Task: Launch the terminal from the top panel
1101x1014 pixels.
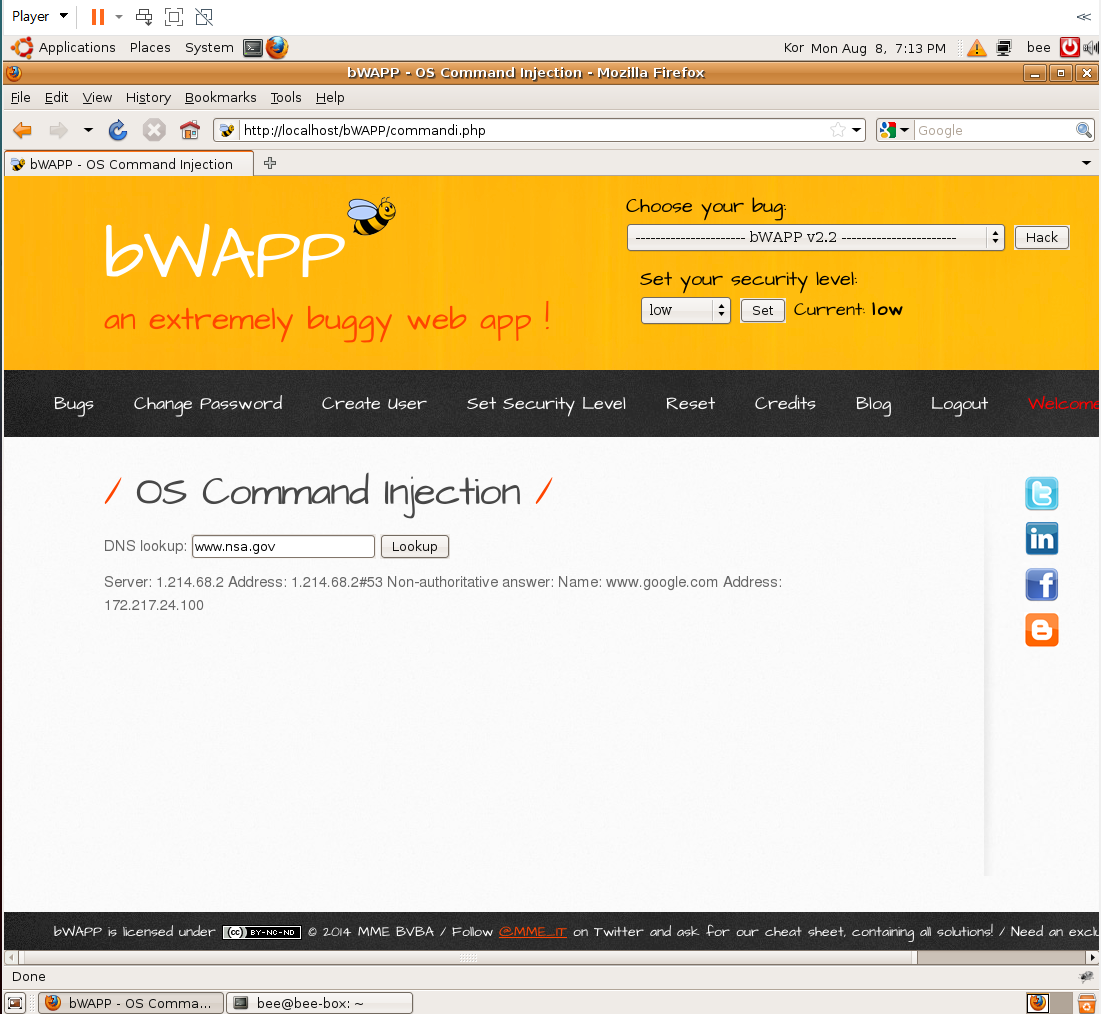Action: click(x=253, y=48)
